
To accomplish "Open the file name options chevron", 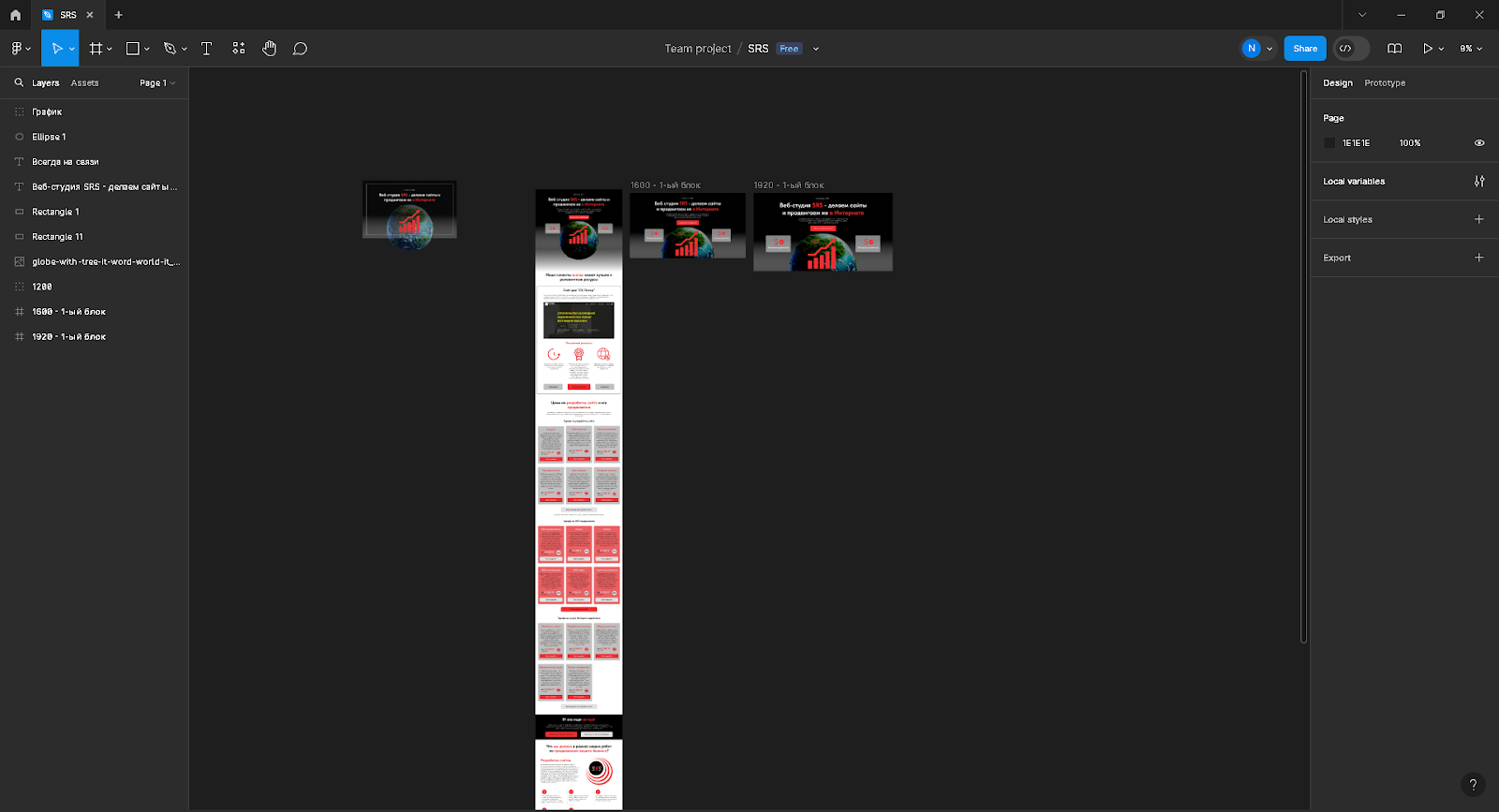I will pyautogui.click(x=816, y=49).
